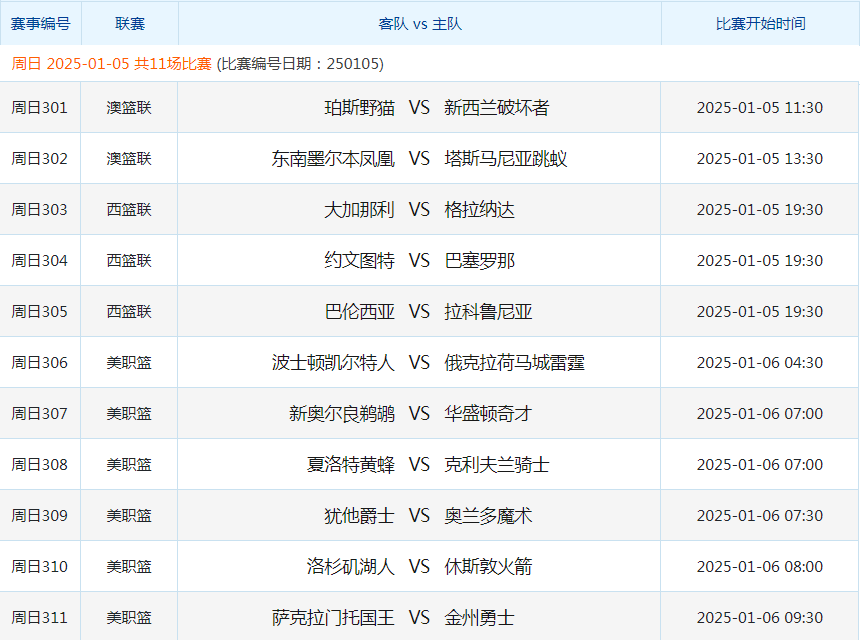Click 西篮联 league in row 周日304
The image size is (860, 640).
pos(129,260)
